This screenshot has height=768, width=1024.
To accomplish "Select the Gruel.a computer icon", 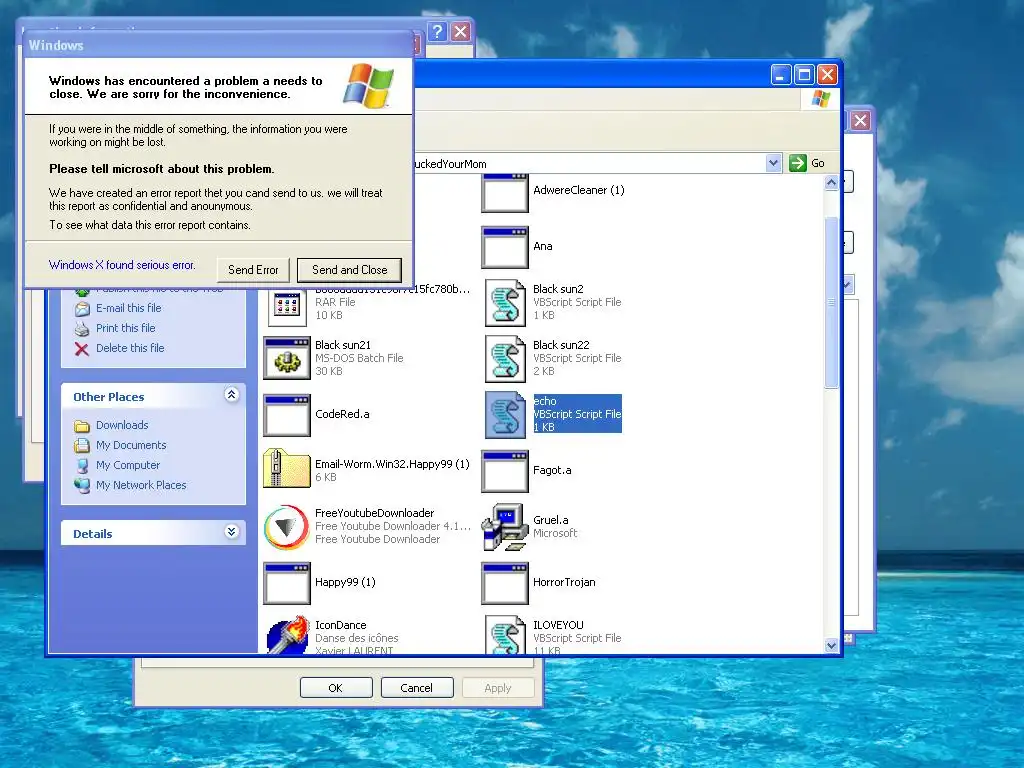I will click(505, 526).
